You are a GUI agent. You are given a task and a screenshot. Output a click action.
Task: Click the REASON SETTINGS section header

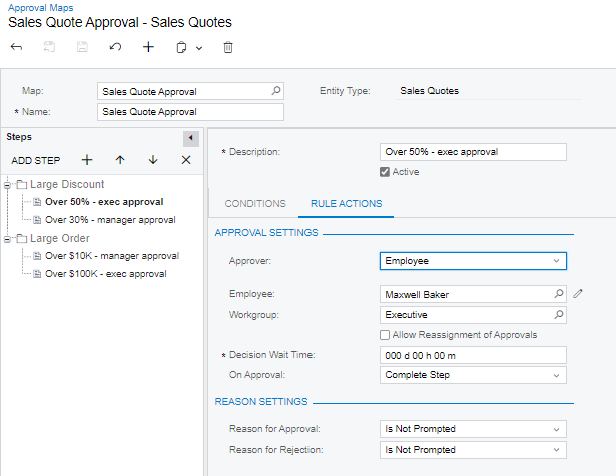261,402
